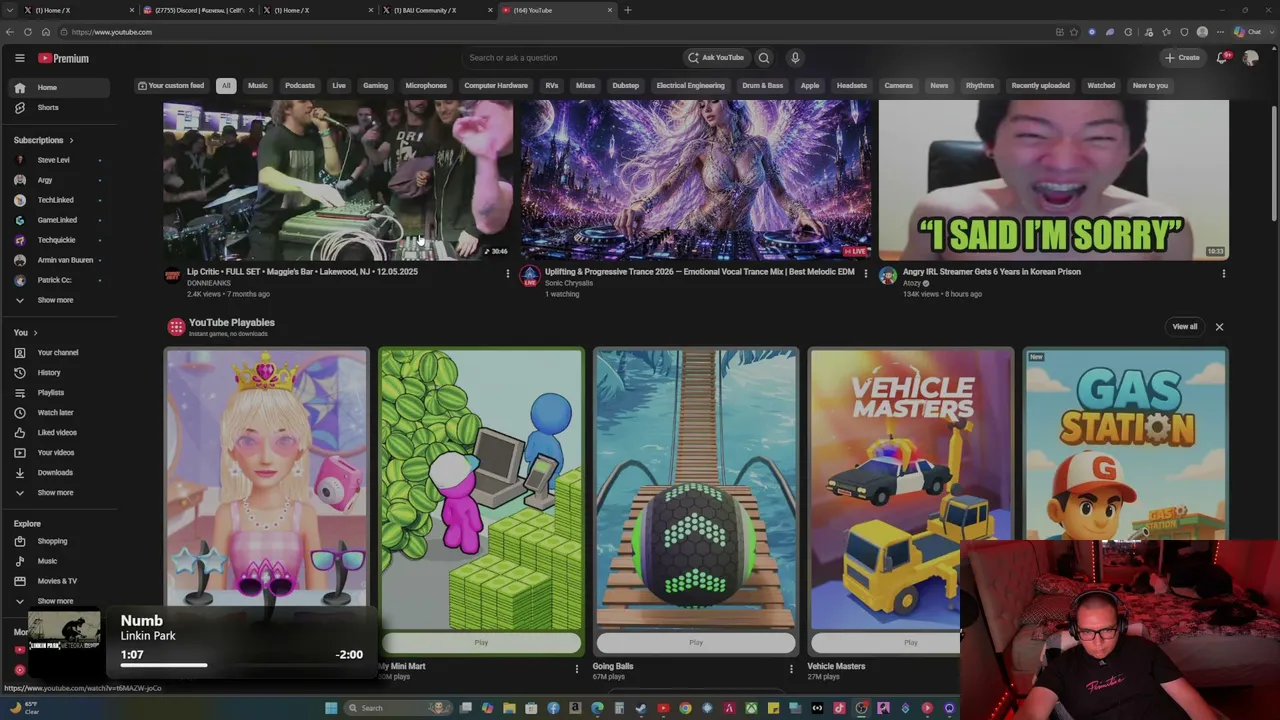This screenshot has width=1280, height=720.
Task: Open the "I SAID I'M SORRY" video thumbnail
Action: [x=1054, y=180]
